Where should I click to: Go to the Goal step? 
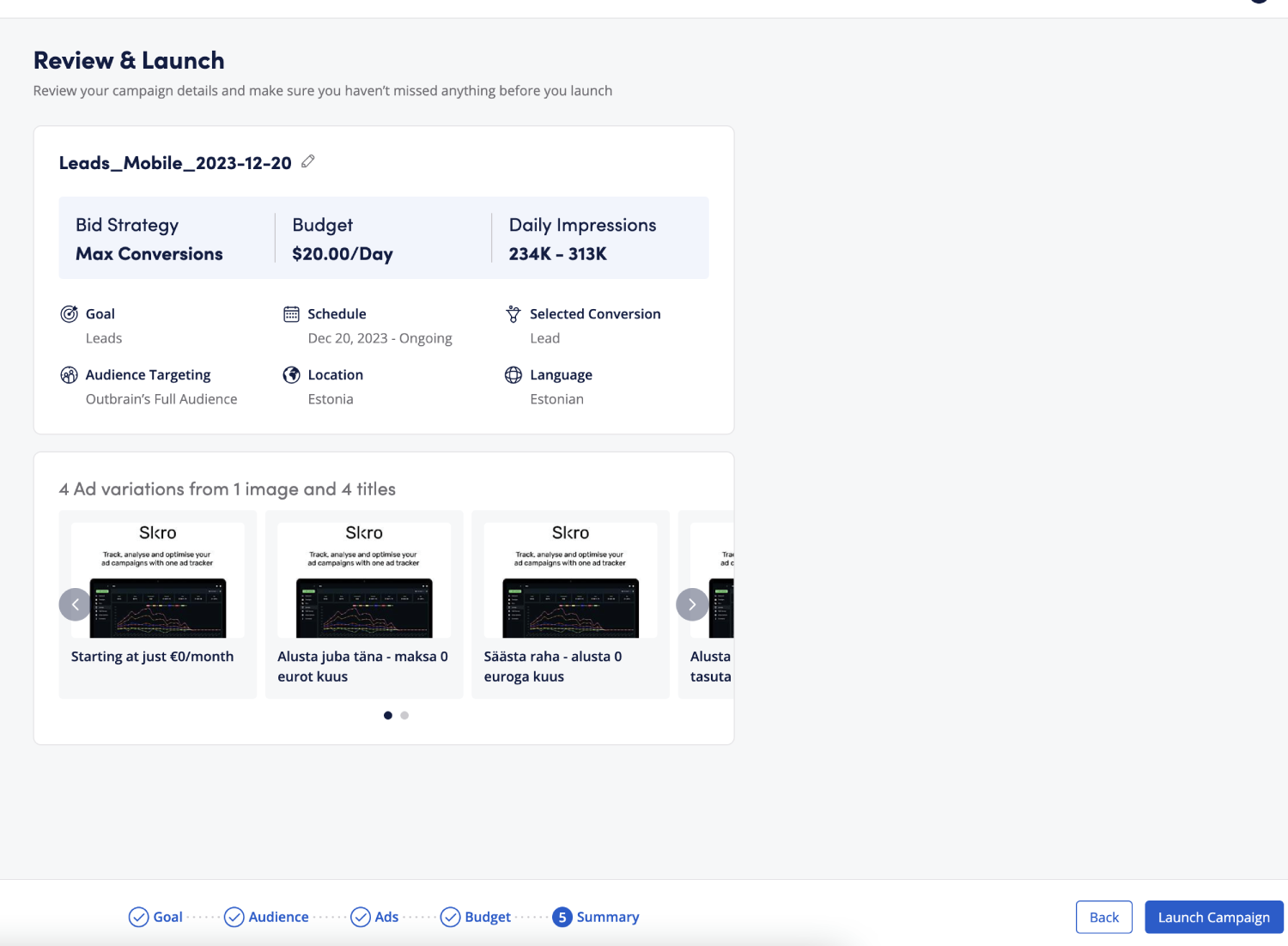155,917
